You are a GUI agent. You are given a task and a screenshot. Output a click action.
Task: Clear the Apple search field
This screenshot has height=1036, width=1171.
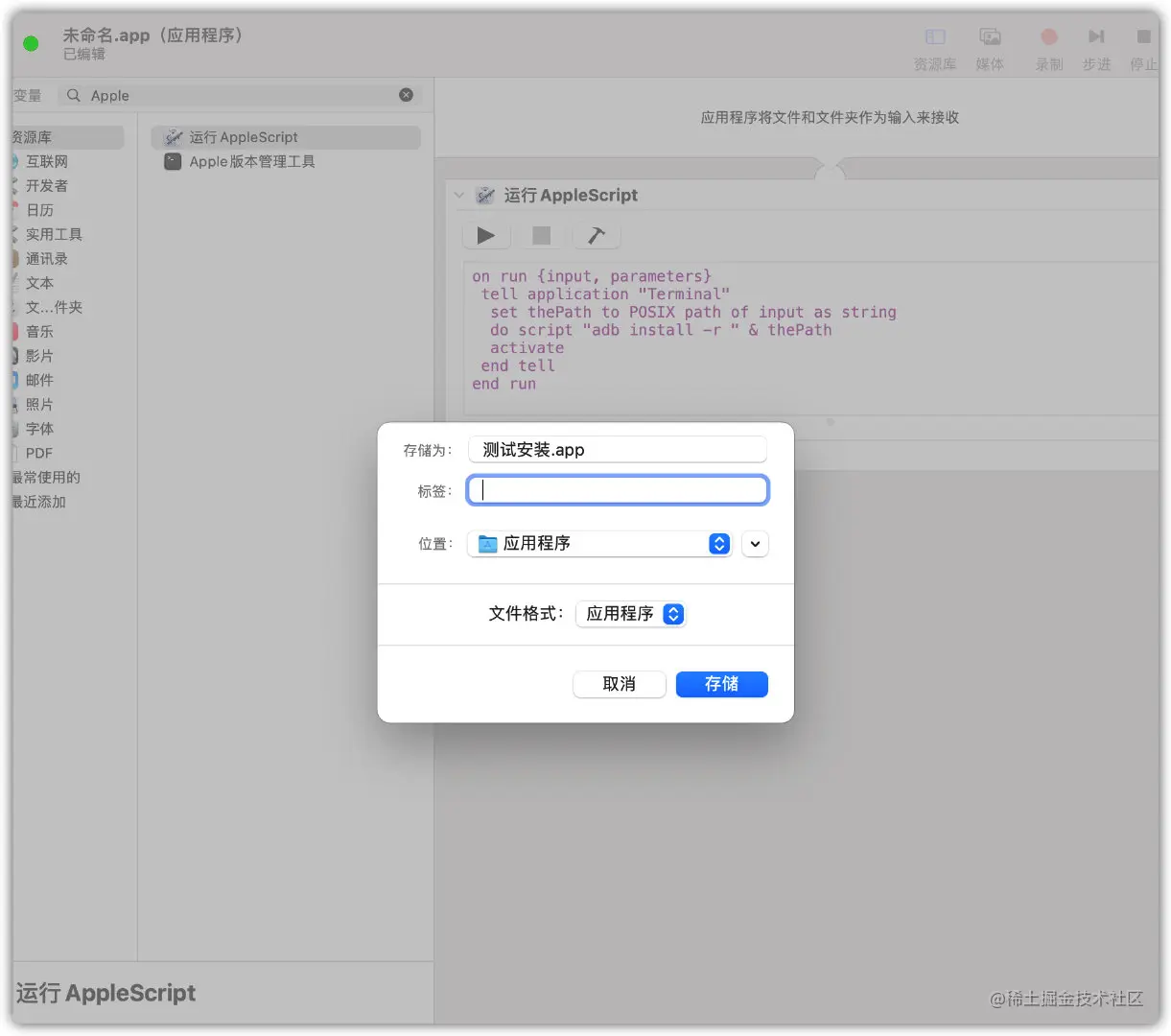(x=406, y=95)
